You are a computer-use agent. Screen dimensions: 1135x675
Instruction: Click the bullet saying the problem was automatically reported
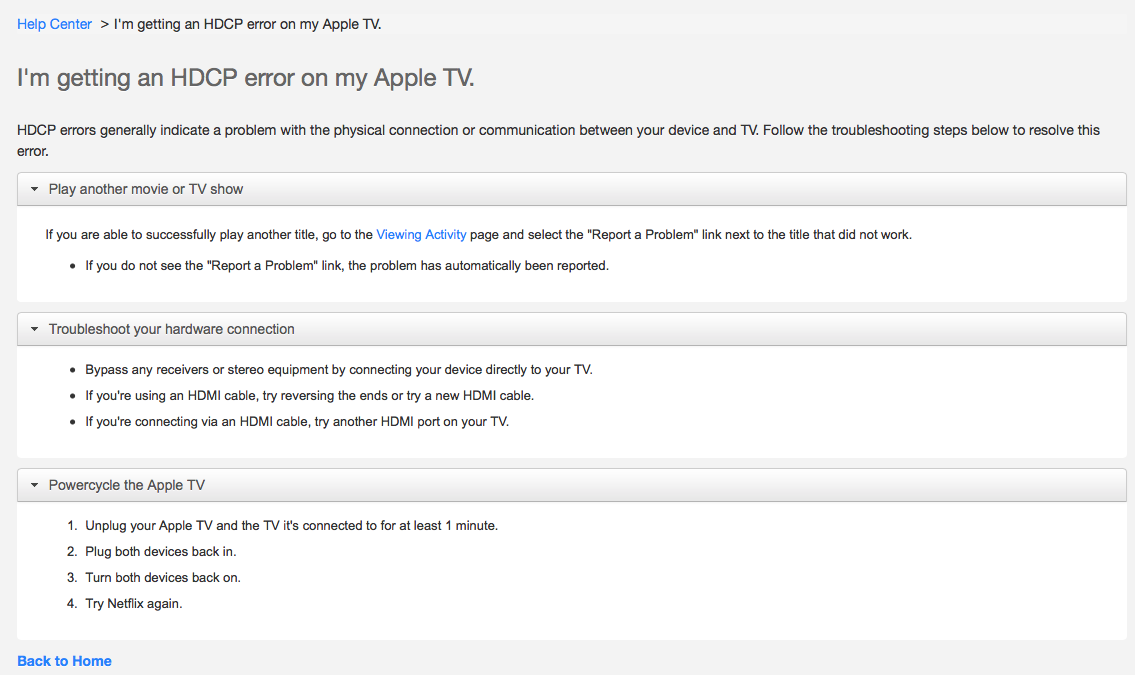[347, 266]
